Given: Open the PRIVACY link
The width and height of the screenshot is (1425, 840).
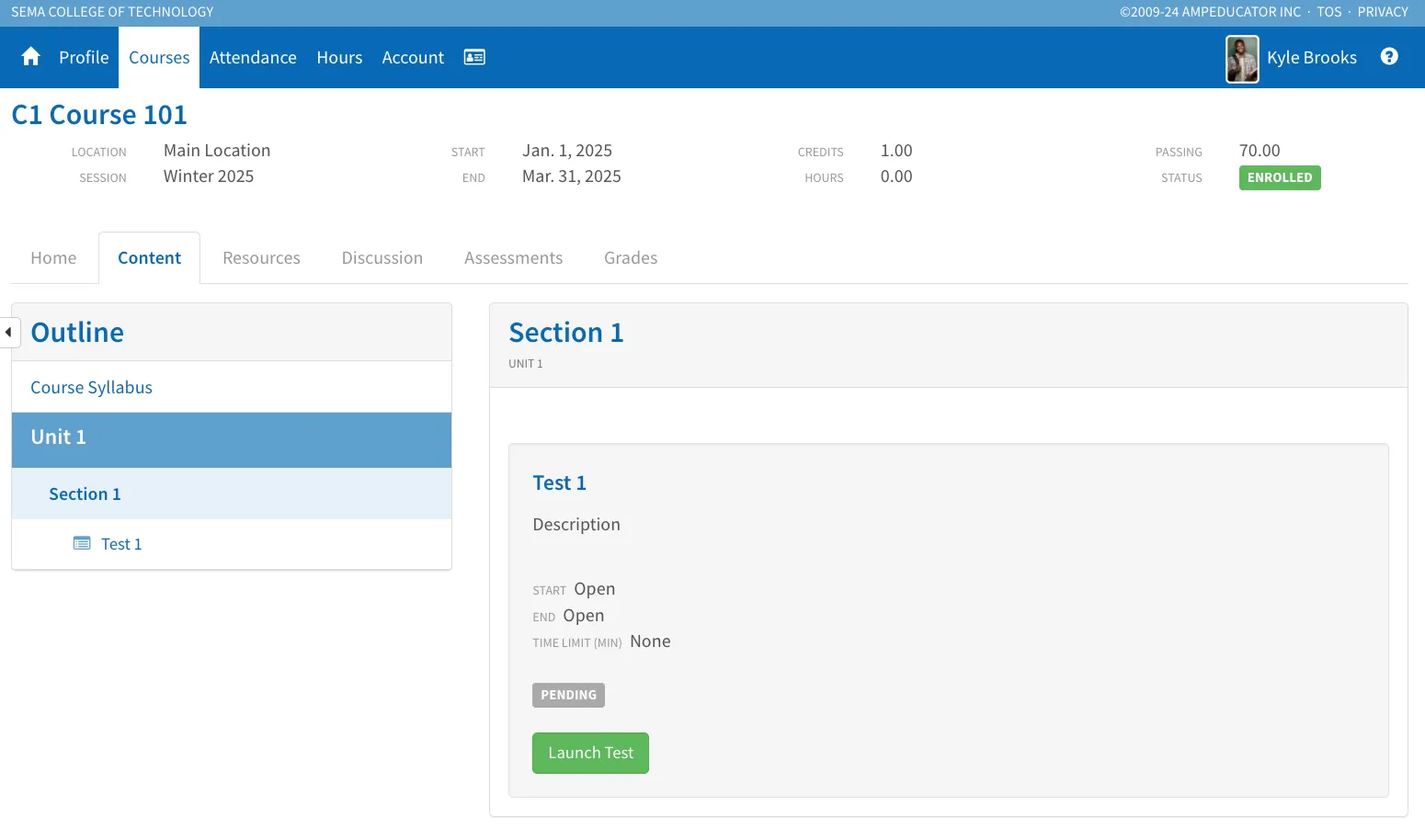Looking at the screenshot, I should pos(1383,12).
